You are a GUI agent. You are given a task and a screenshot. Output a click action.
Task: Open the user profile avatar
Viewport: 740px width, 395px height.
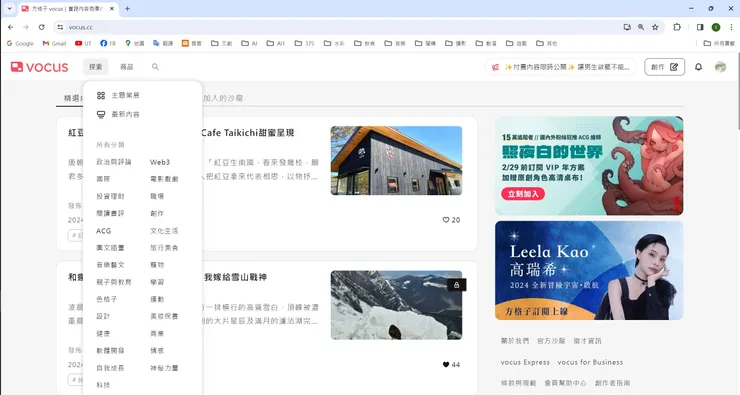(x=720, y=67)
